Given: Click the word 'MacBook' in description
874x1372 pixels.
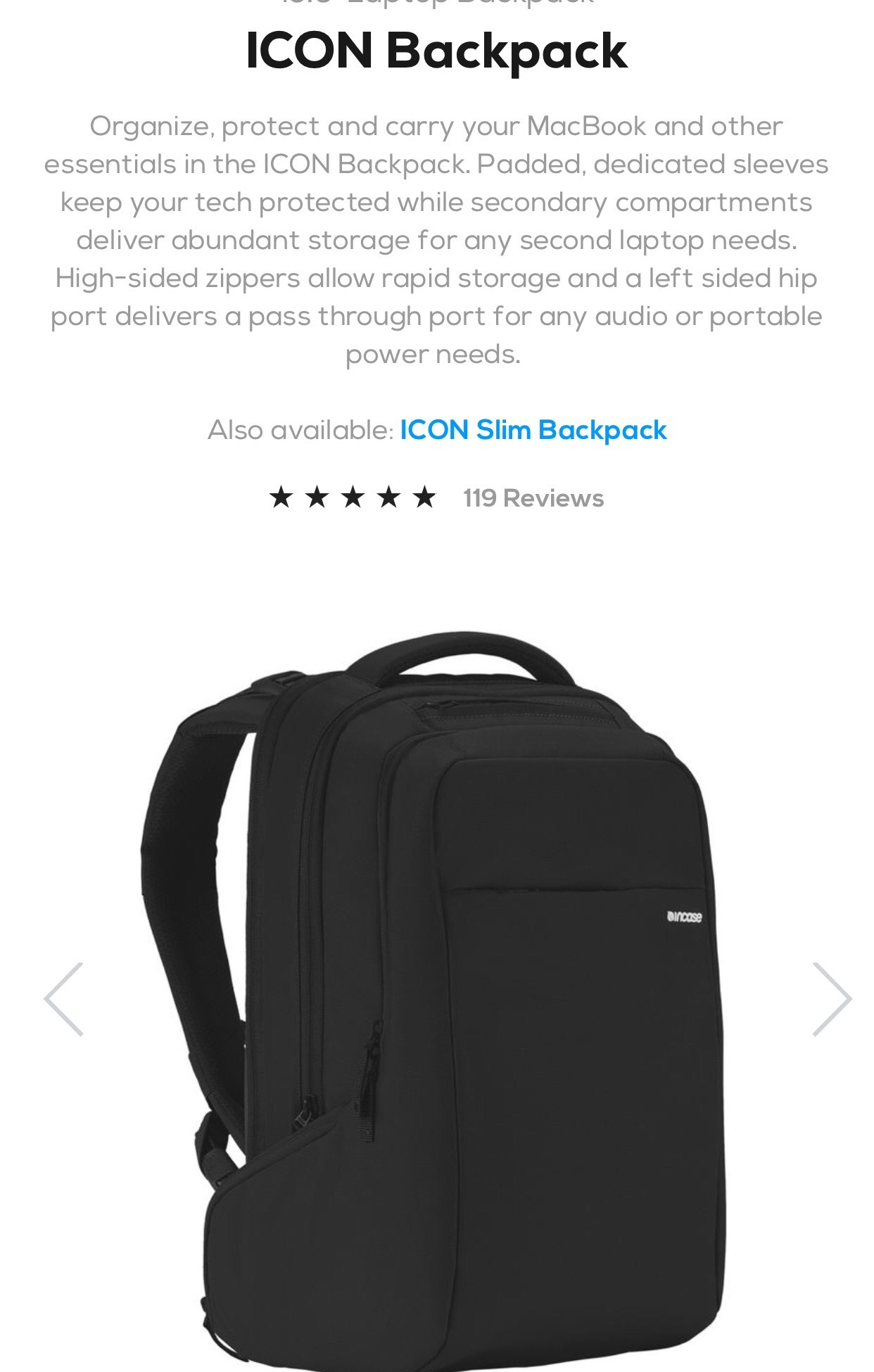Looking at the screenshot, I should [587, 127].
